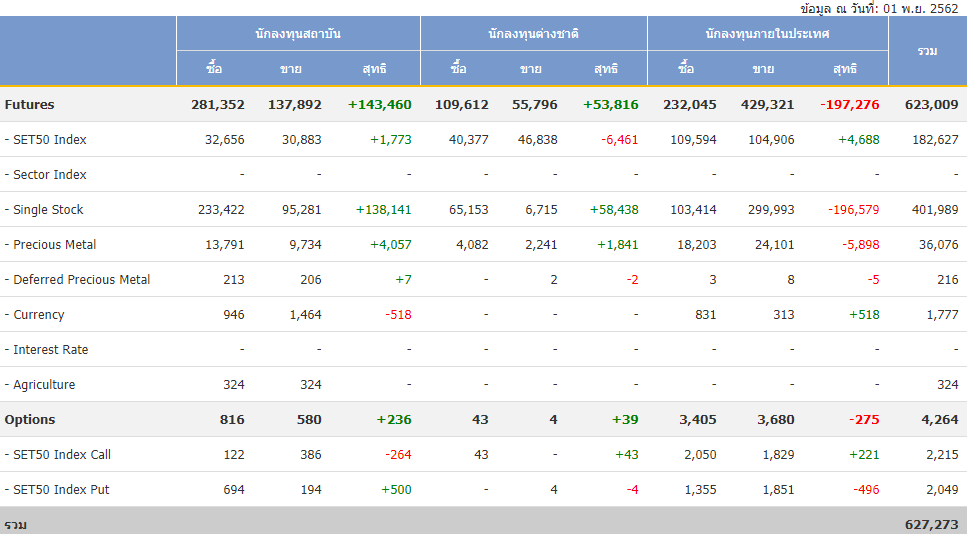This screenshot has width=973, height=534.
Task: Select the Interest Rate row label
Action: pos(46,350)
